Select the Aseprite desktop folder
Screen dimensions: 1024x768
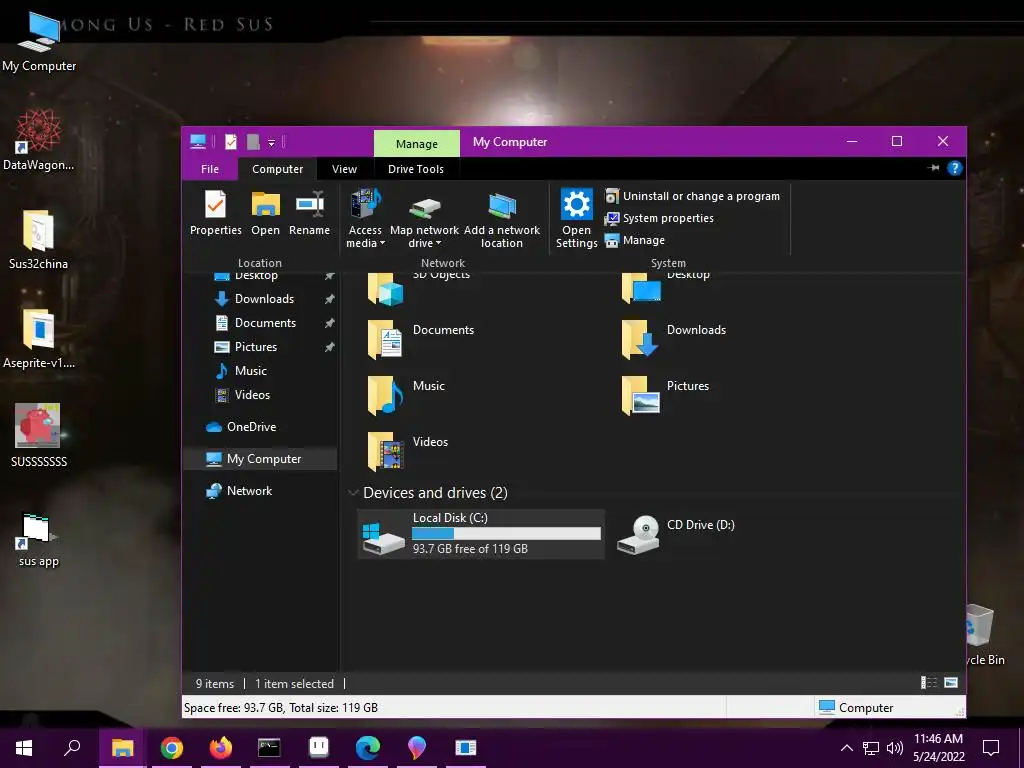(39, 338)
